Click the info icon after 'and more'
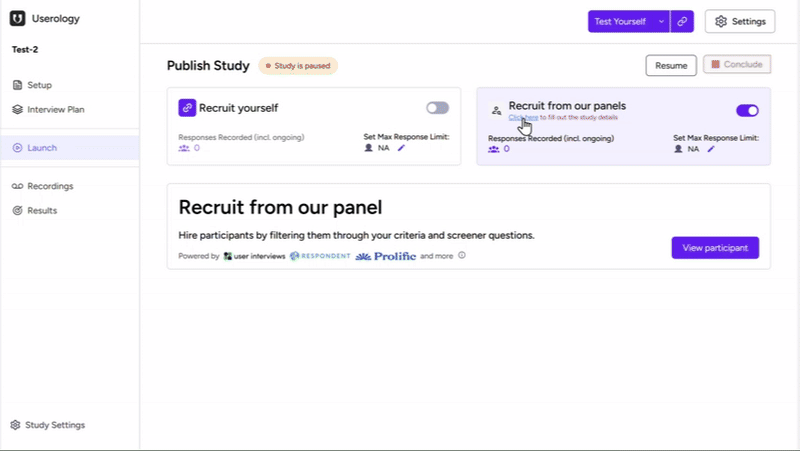Viewport: 800px width, 451px height. click(x=462, y=256)
